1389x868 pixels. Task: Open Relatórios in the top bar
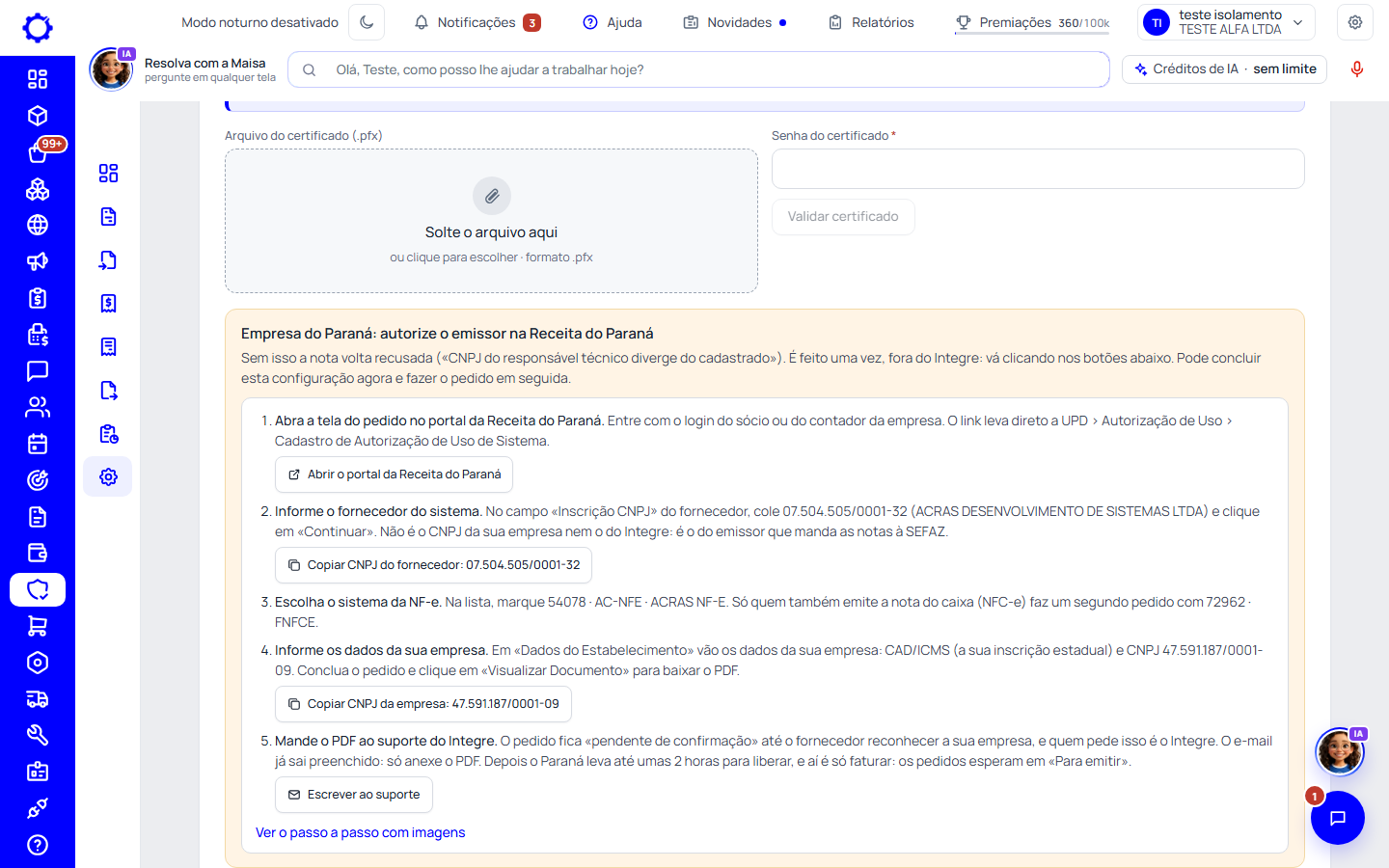(x=871, y=22)
